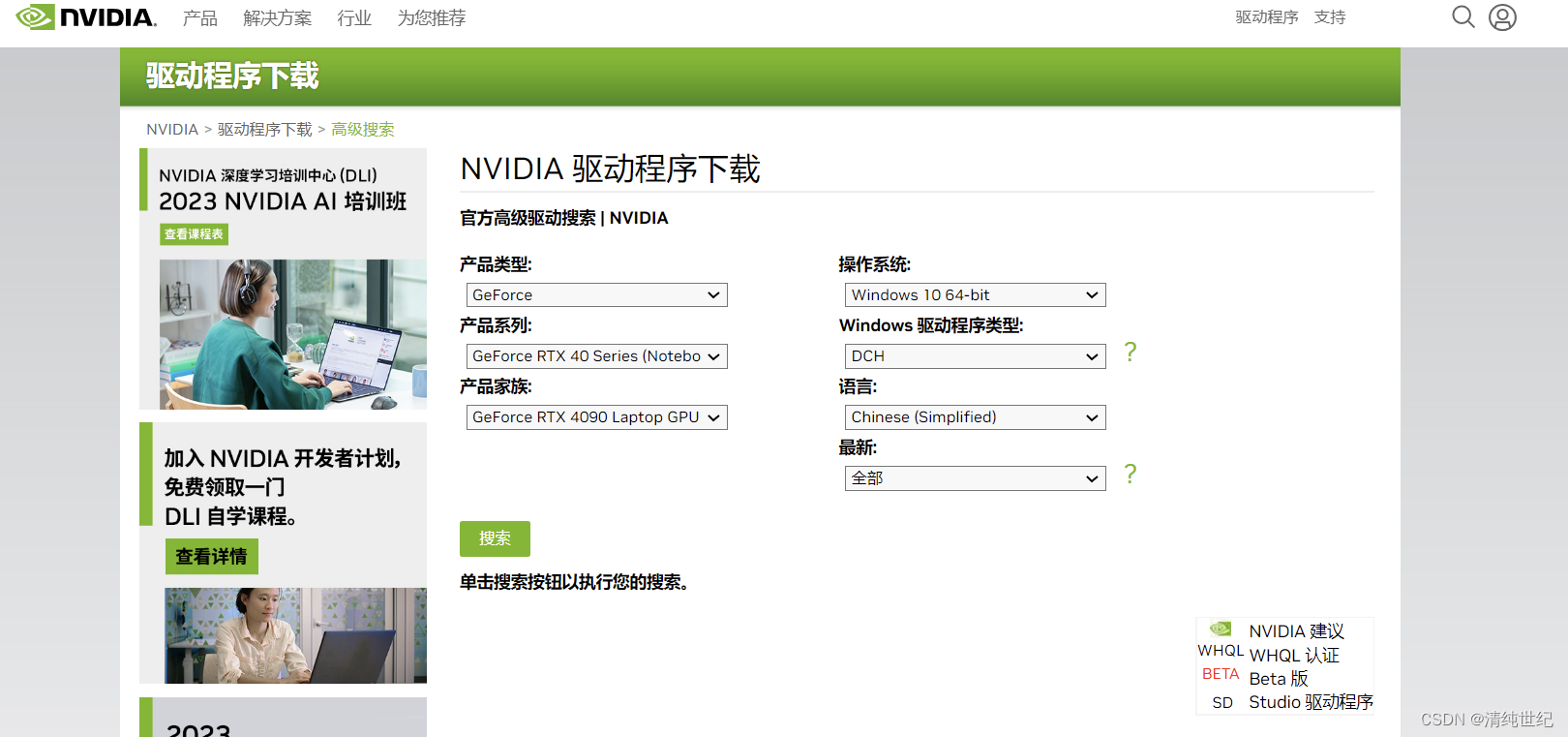This screenshot has width=1568, height=737.
Task: Open the 行业 menu
Action: coord(354,17)
